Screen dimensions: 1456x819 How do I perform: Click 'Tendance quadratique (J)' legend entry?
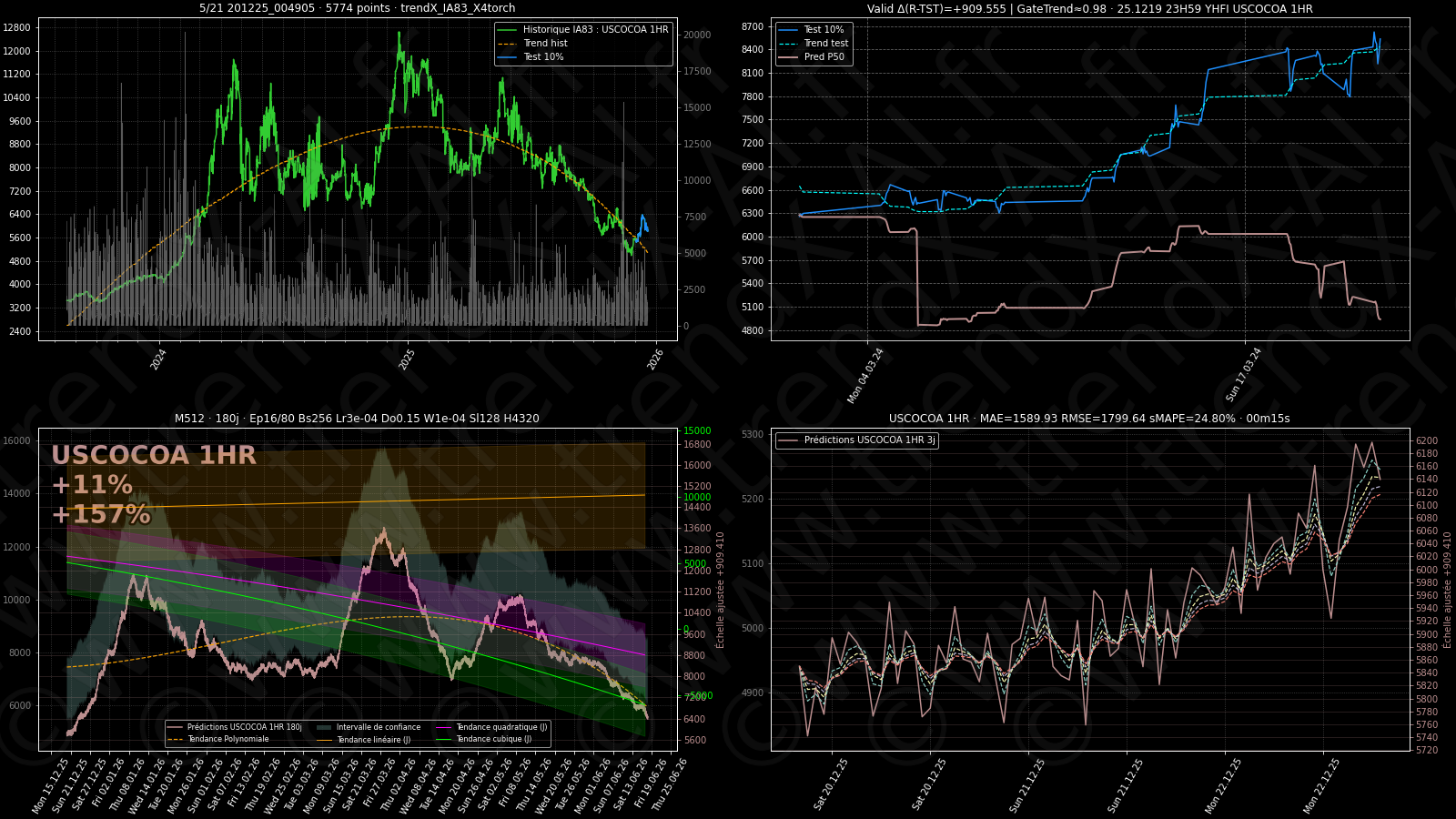501,727
